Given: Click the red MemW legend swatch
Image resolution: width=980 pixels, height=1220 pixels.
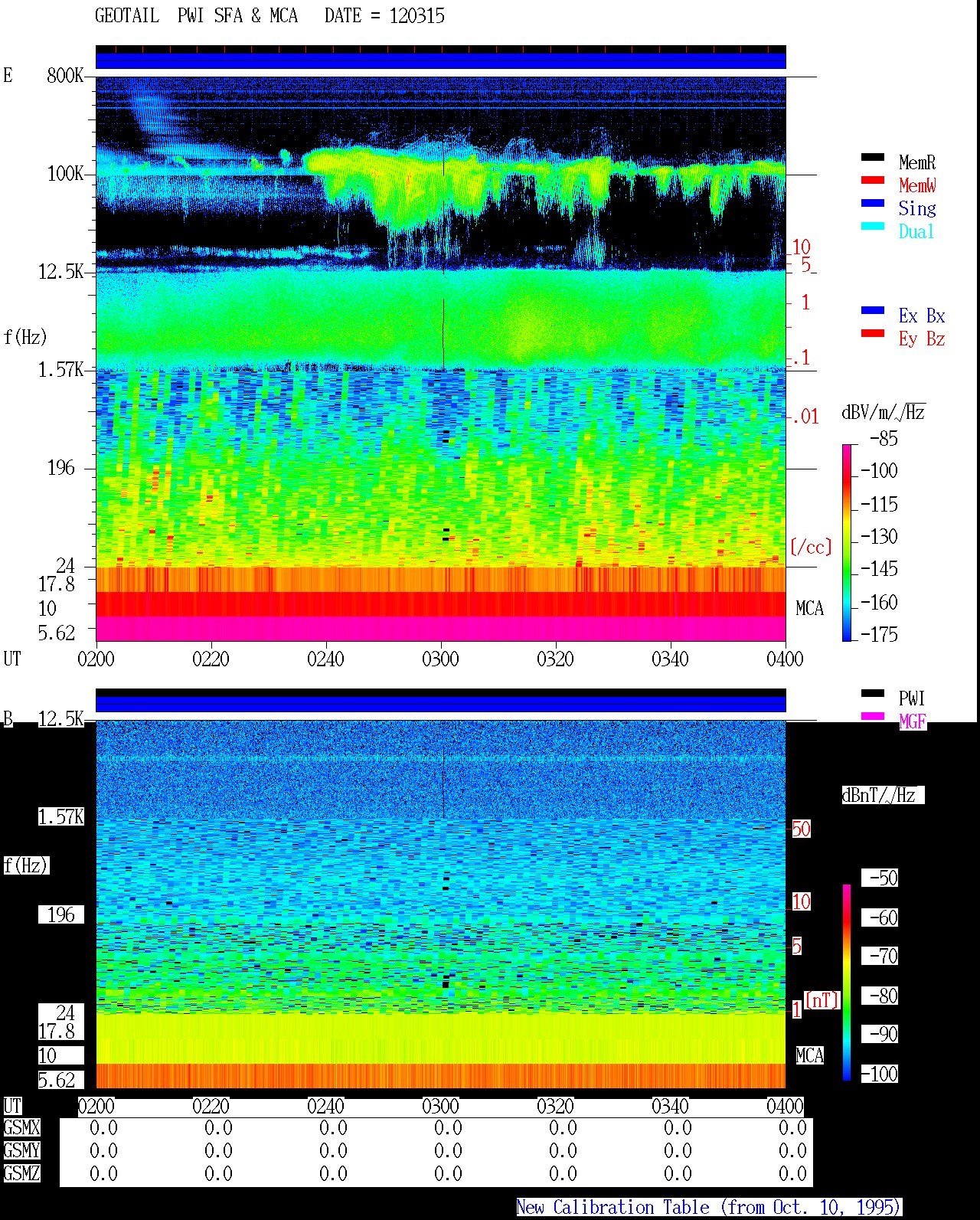Looking at the screenshot, I should [873, 181].
